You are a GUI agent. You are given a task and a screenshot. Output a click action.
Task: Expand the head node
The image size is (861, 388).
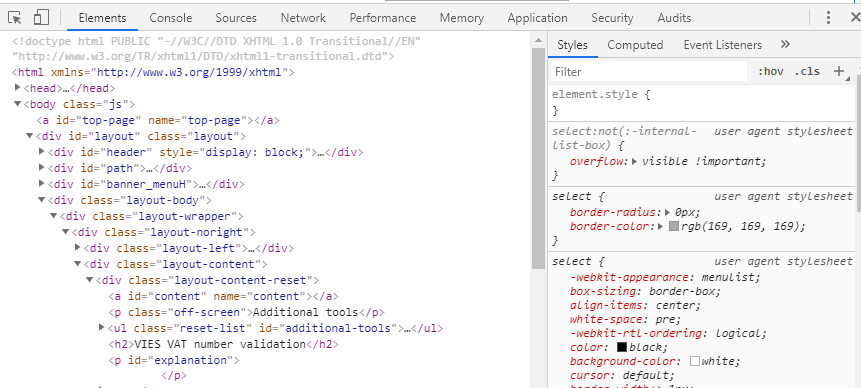pos(18,87)
